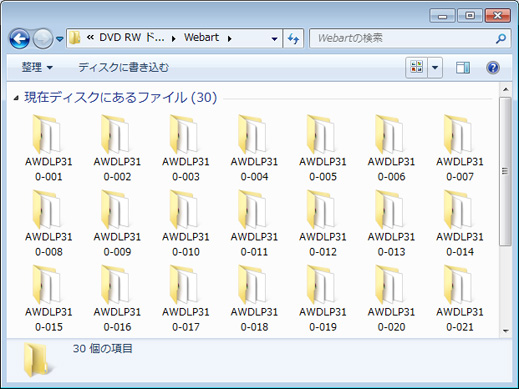Select folder AWDLP310-012

323,223
